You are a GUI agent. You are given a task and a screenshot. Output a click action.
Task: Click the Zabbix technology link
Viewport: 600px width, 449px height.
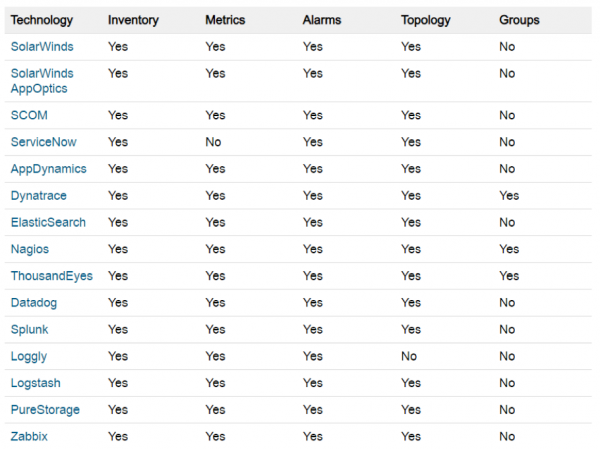pyautogui.click(x=29, y=436)
